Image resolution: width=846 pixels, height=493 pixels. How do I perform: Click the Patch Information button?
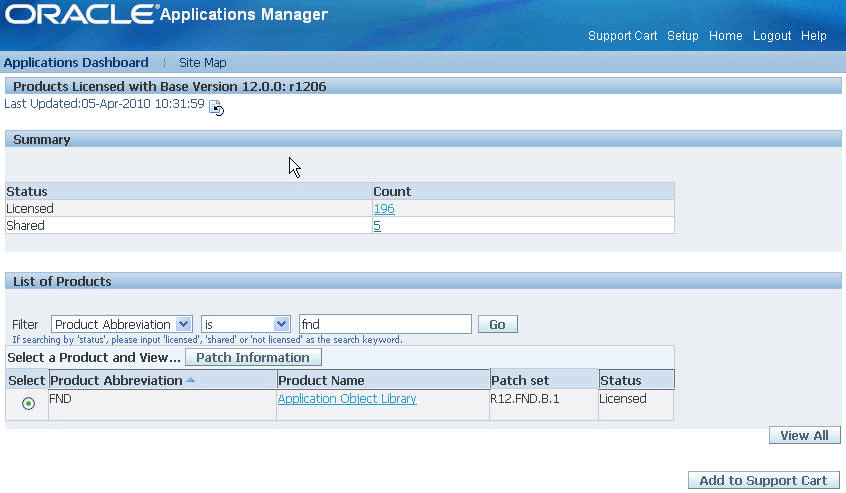point(253,357)
